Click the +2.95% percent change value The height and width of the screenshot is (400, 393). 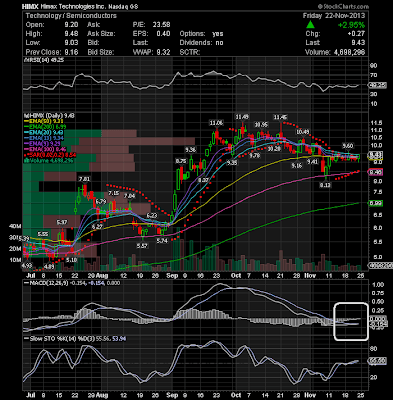[351, 25]
